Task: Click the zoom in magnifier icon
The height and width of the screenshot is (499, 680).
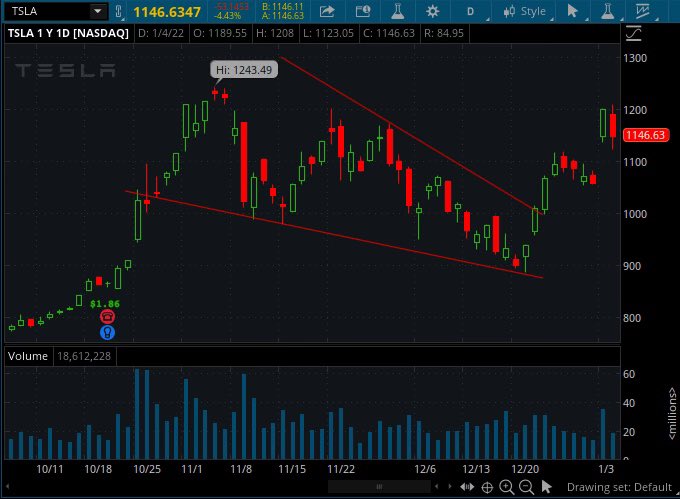Action: coord(507,487)
